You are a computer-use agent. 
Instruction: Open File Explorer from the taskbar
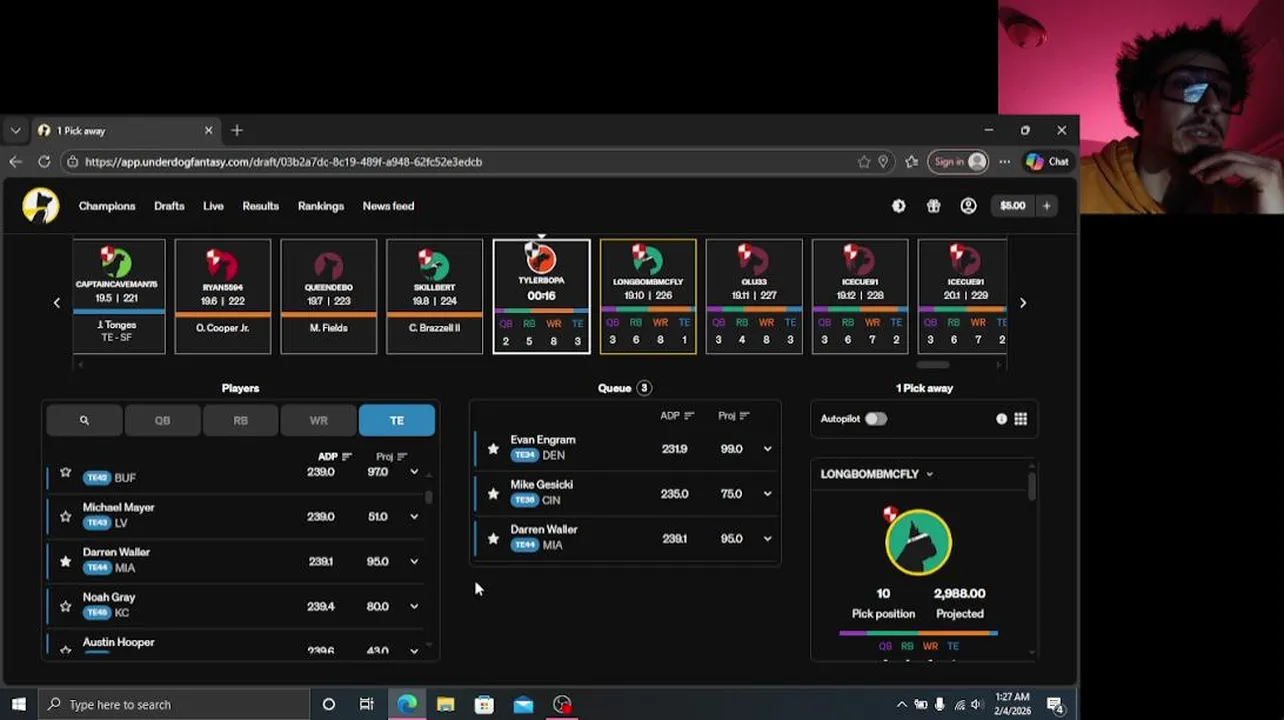tap(446, 704)
